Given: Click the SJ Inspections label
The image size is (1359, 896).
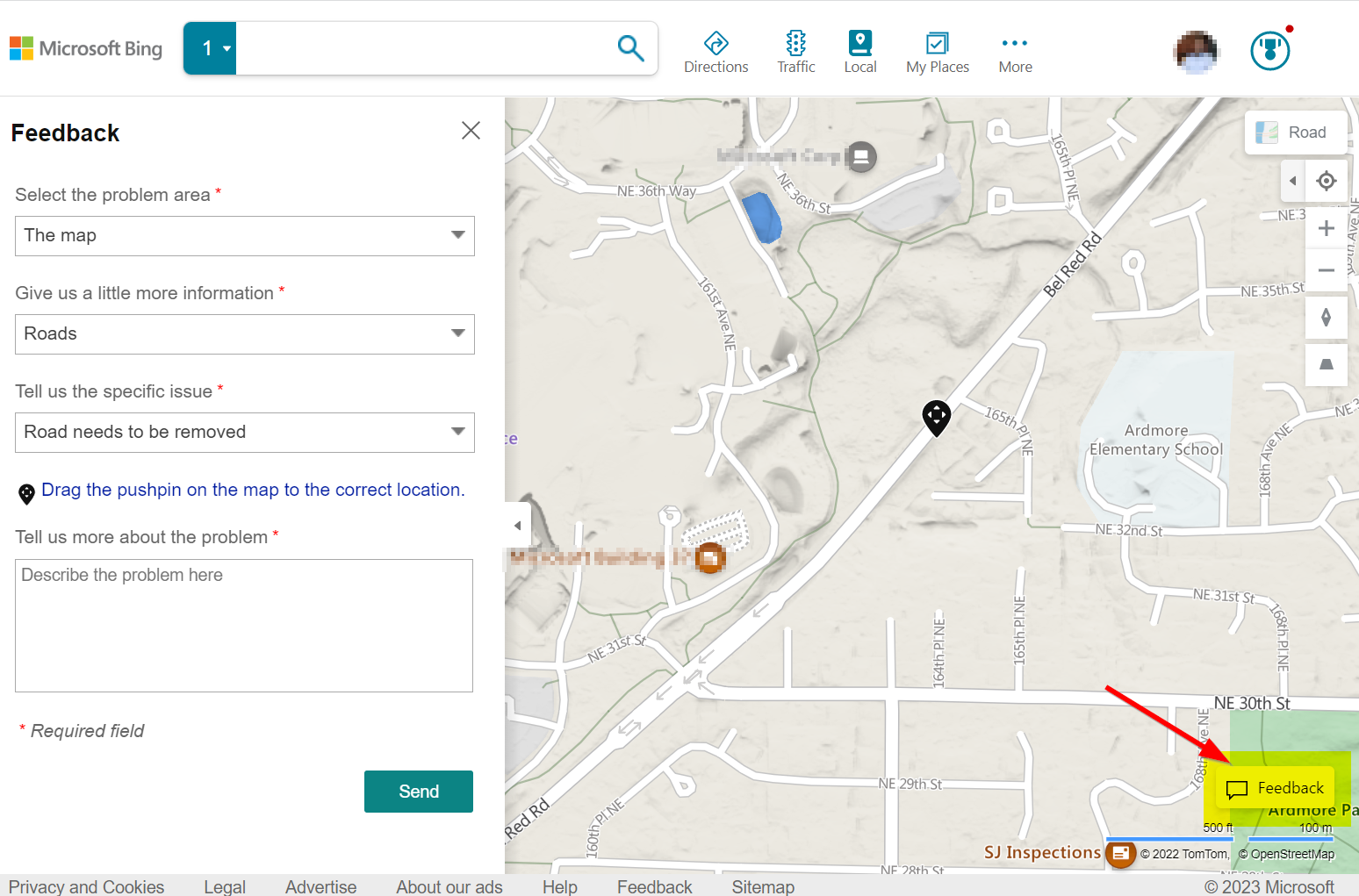Looking at the screenshot, I should tap(1042, 852).
